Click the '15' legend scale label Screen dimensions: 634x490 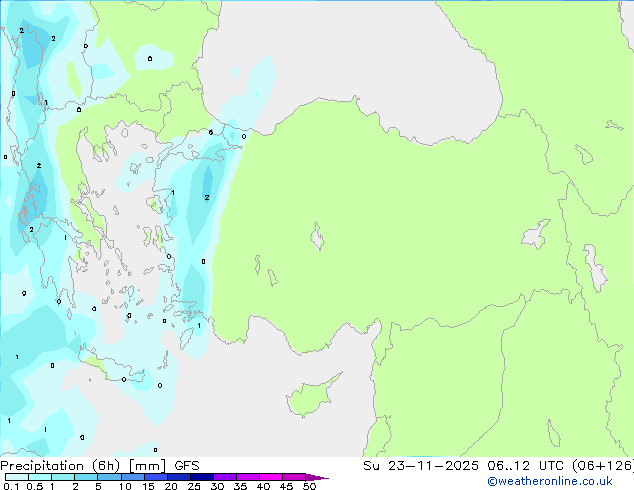pyautogui.click(x=148, y=486)
